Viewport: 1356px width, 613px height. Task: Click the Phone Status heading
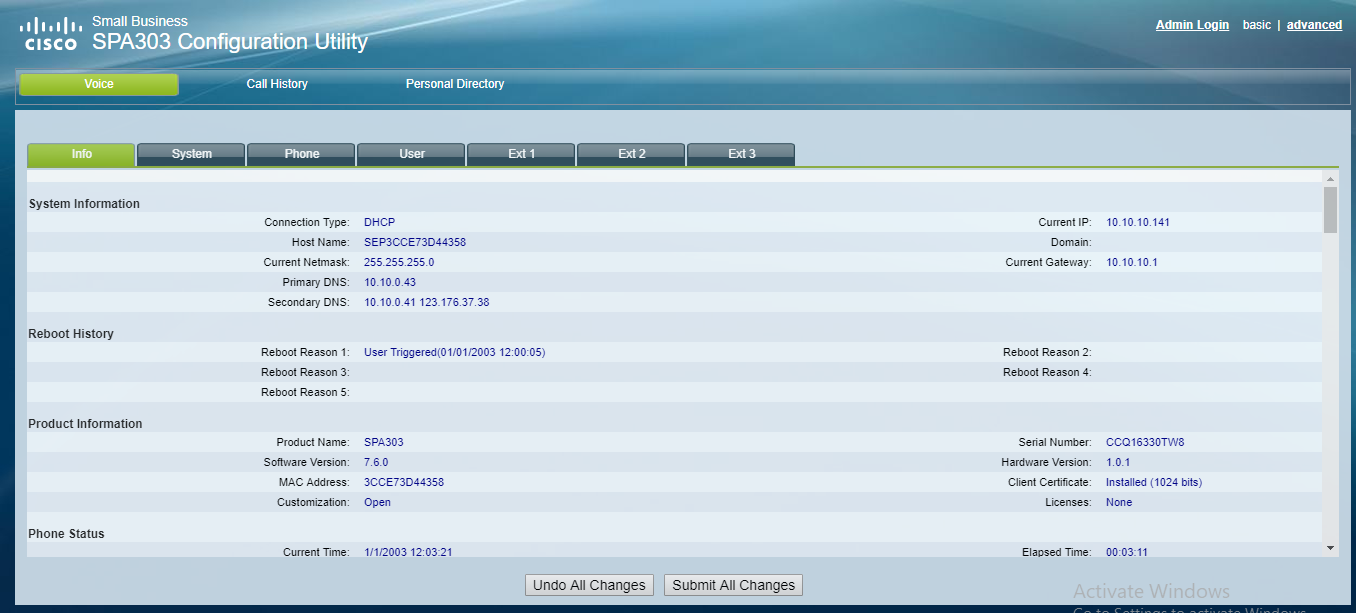click(x=66, y=534)
